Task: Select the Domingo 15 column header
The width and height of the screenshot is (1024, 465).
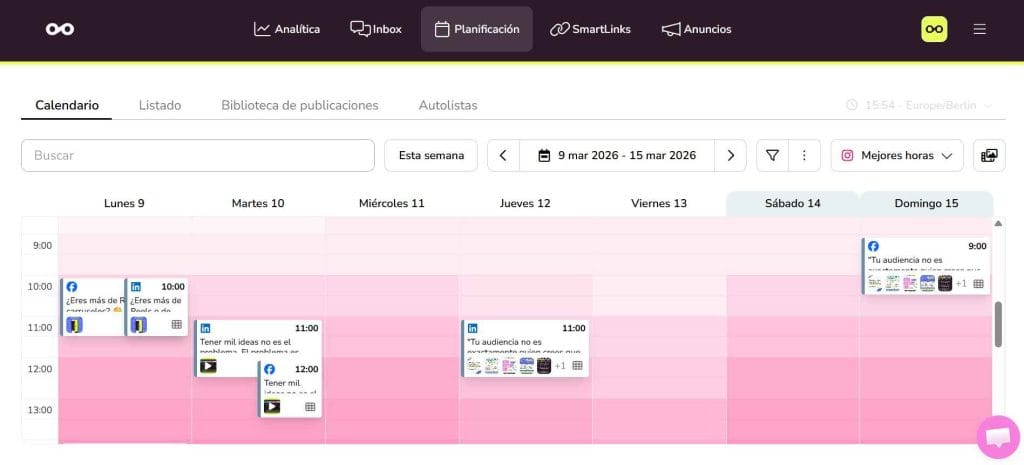Action: pyautogui.click(x=926, y=203)
